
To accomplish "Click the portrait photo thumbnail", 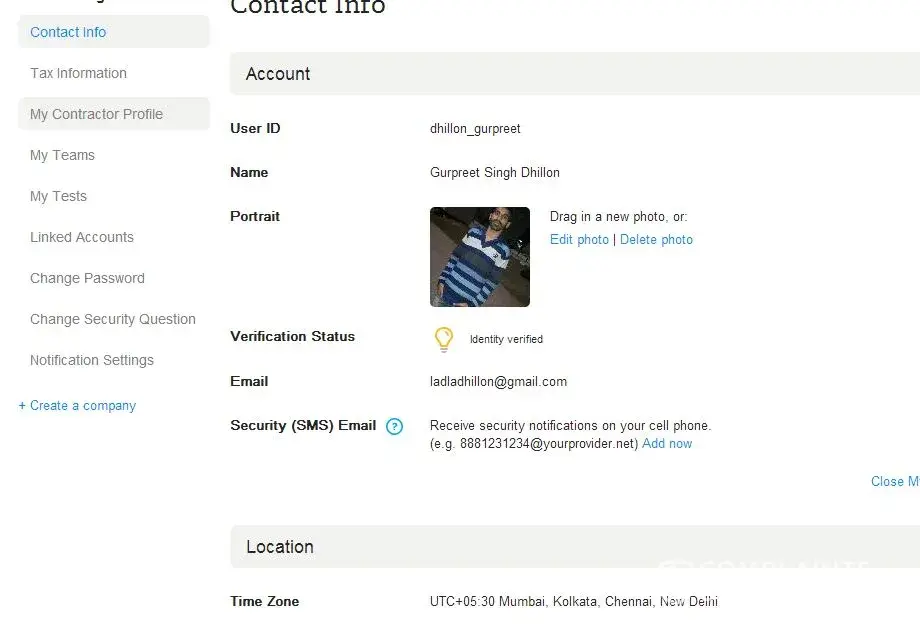I will 480,257.
